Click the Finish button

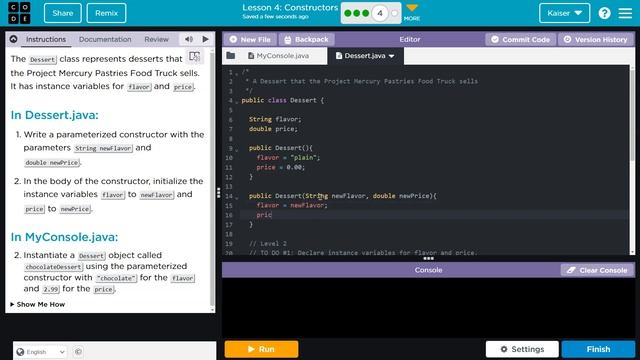(598, 349)
